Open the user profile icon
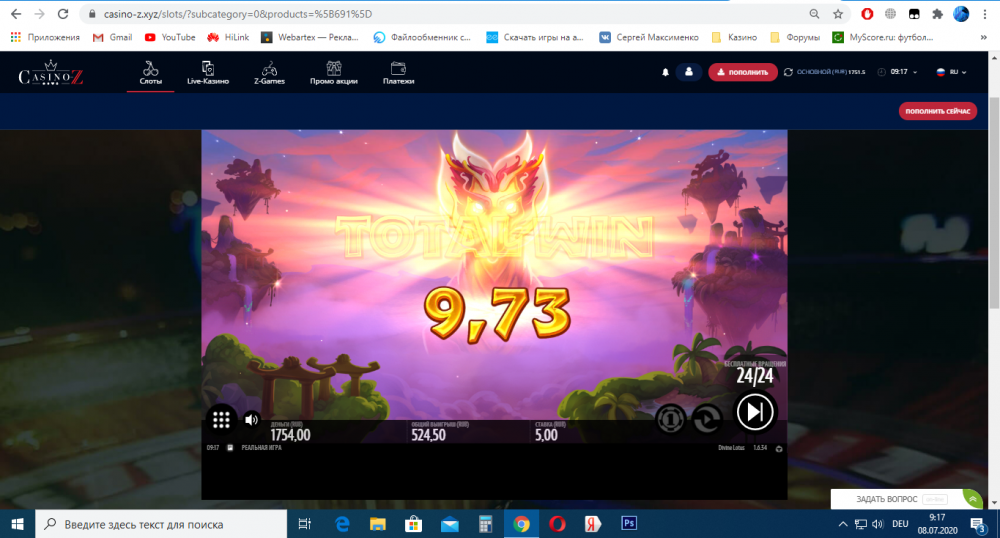1000x538 pixels. point(689,72)
